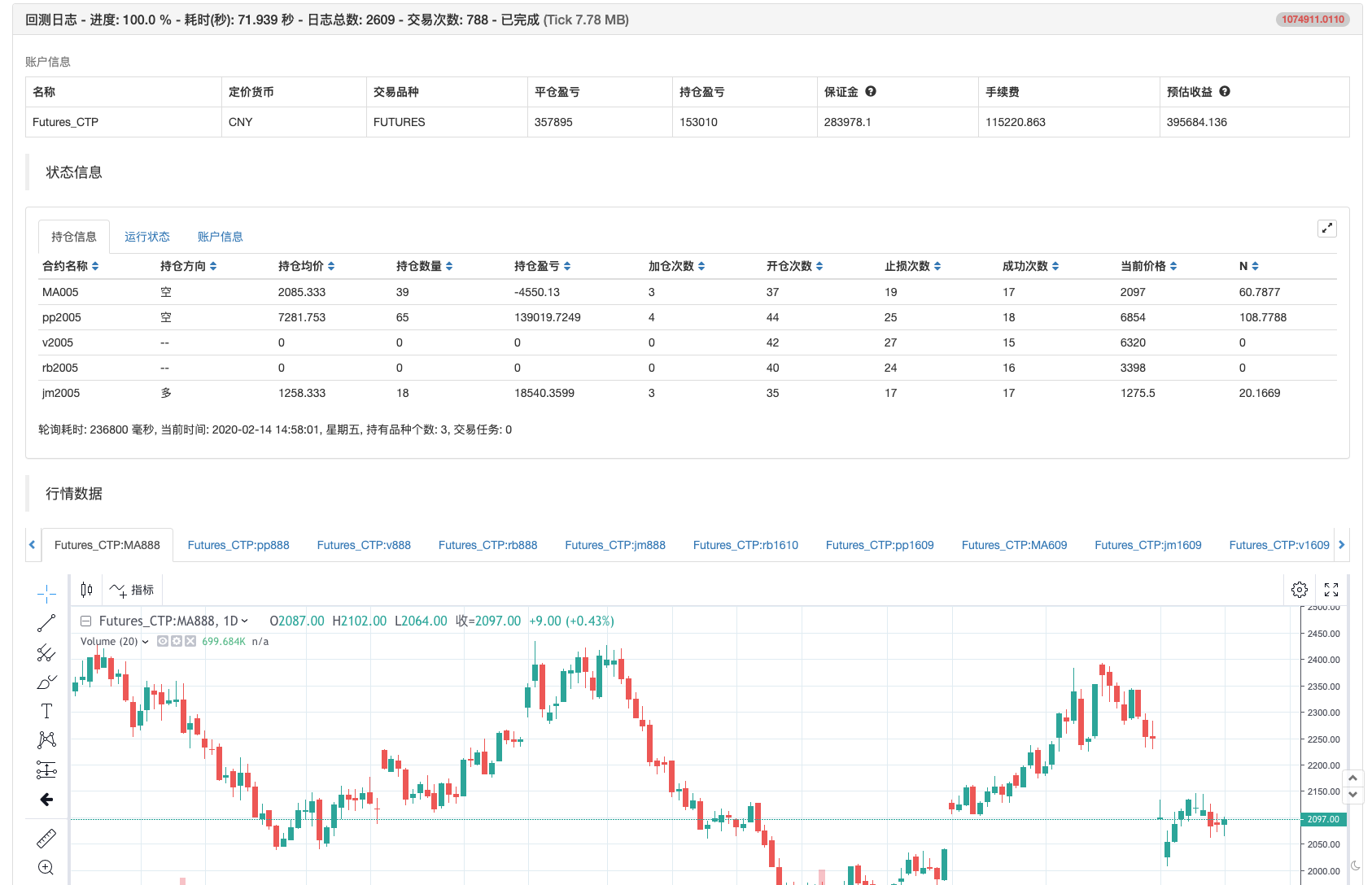Click the v2005 contract row name
Image resolution: width=1372 pixels, height=885 pixels.
tap(58, 342)
